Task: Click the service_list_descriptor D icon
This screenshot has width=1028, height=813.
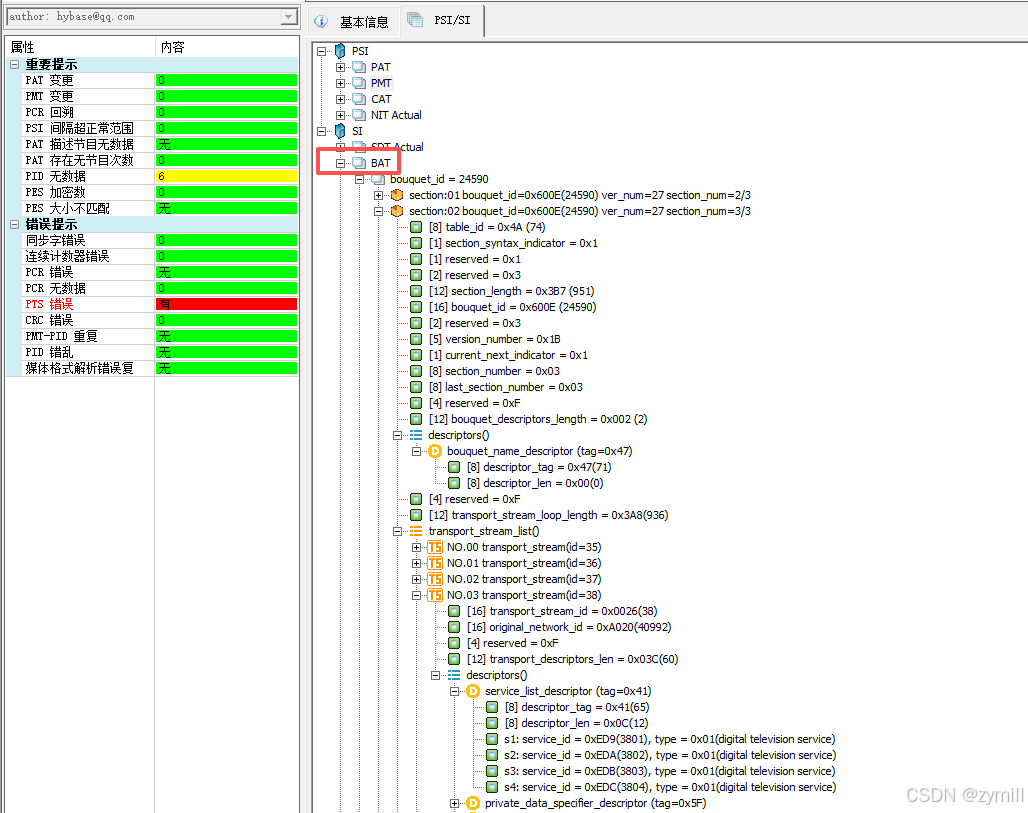Action: [473, 691]
